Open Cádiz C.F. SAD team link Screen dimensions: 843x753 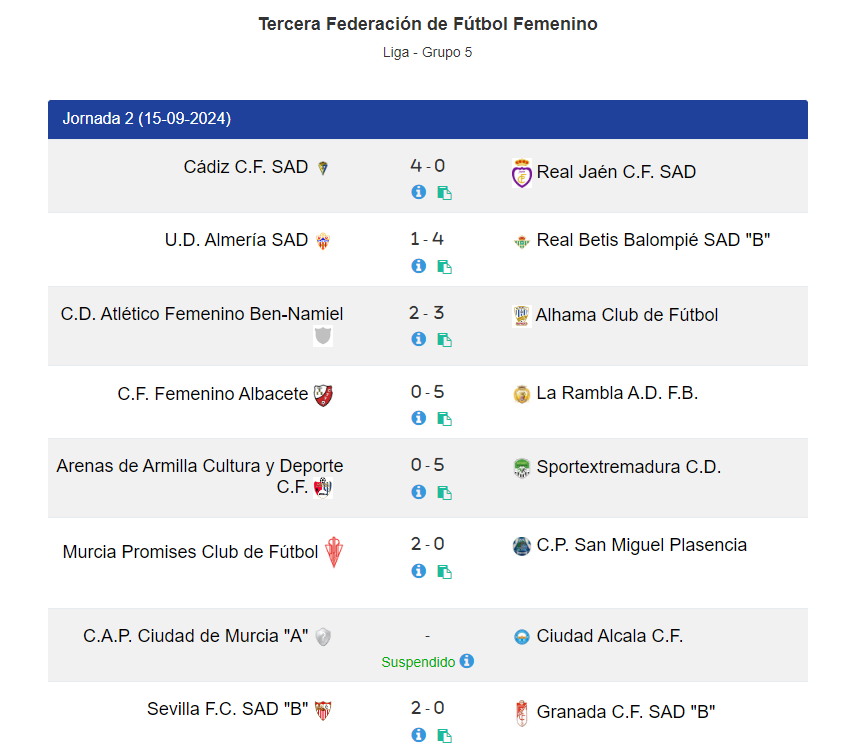pos(246,167)
